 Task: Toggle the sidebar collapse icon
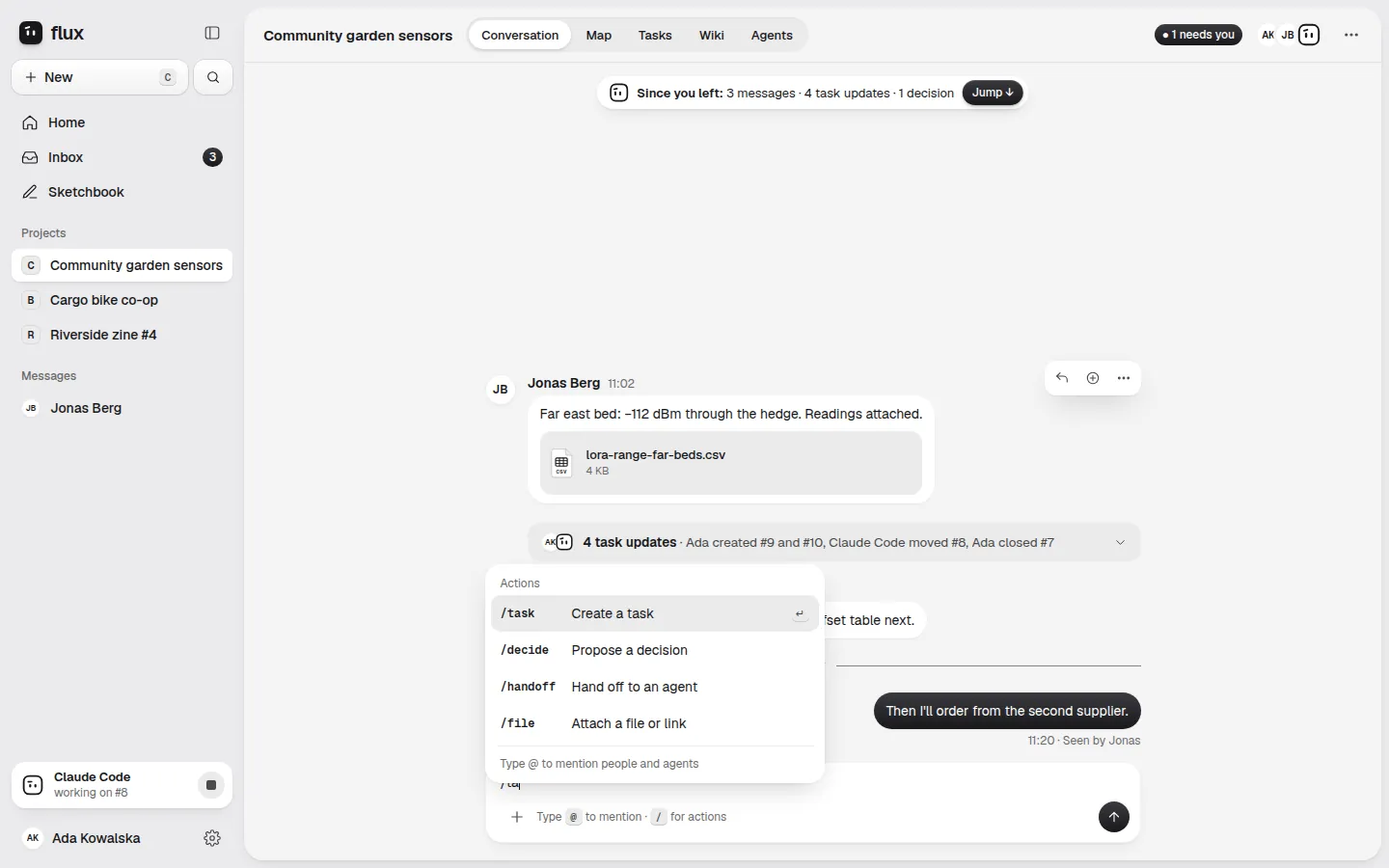tap(212, 33)
